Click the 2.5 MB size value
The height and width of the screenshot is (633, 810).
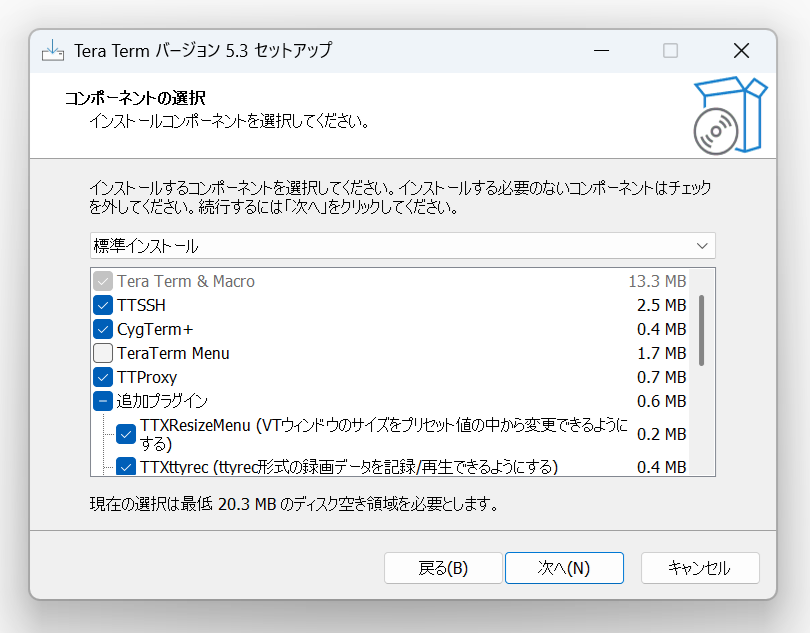[x=661, y=305]
